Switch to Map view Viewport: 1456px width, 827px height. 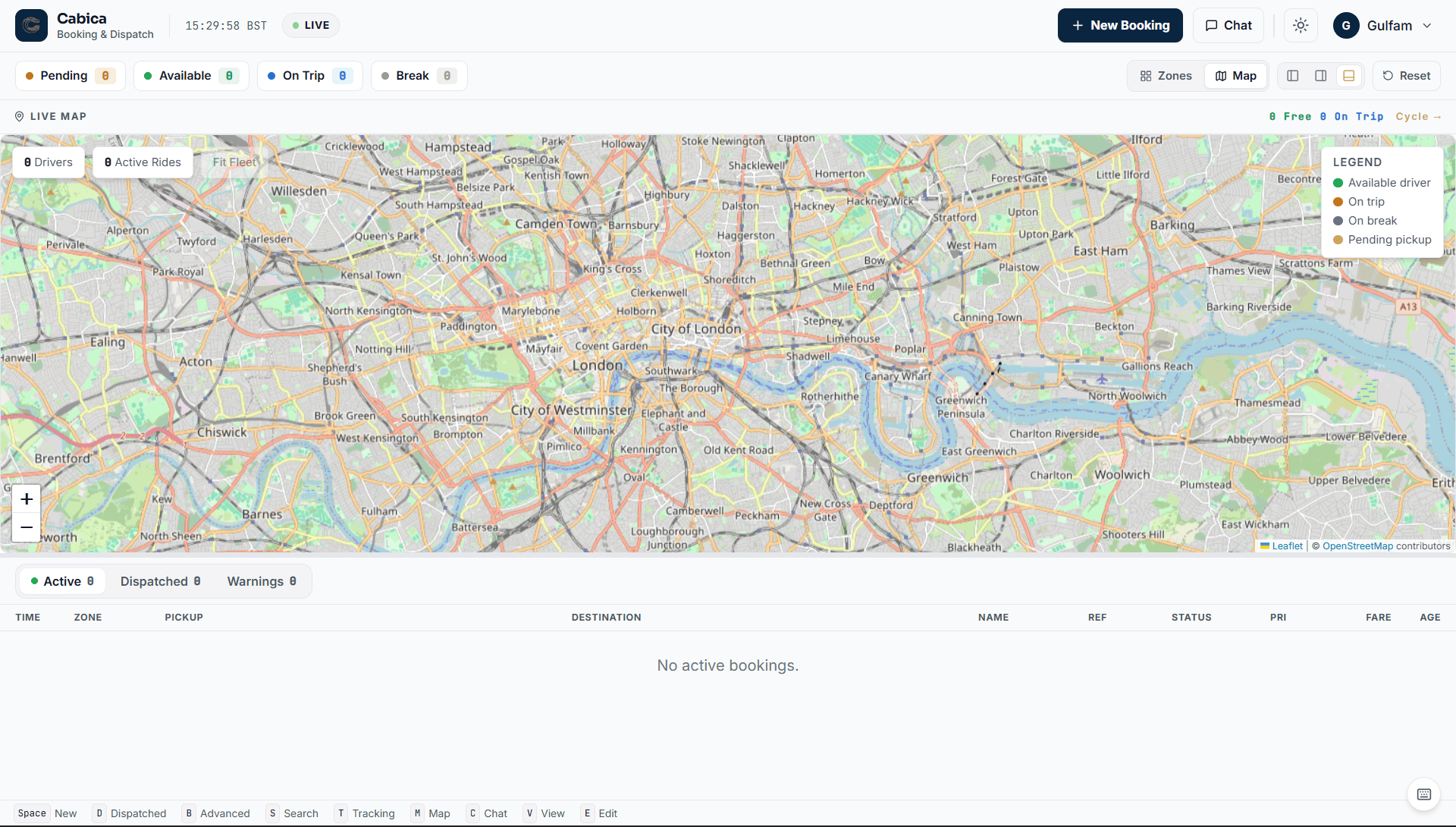[1236, 76]
